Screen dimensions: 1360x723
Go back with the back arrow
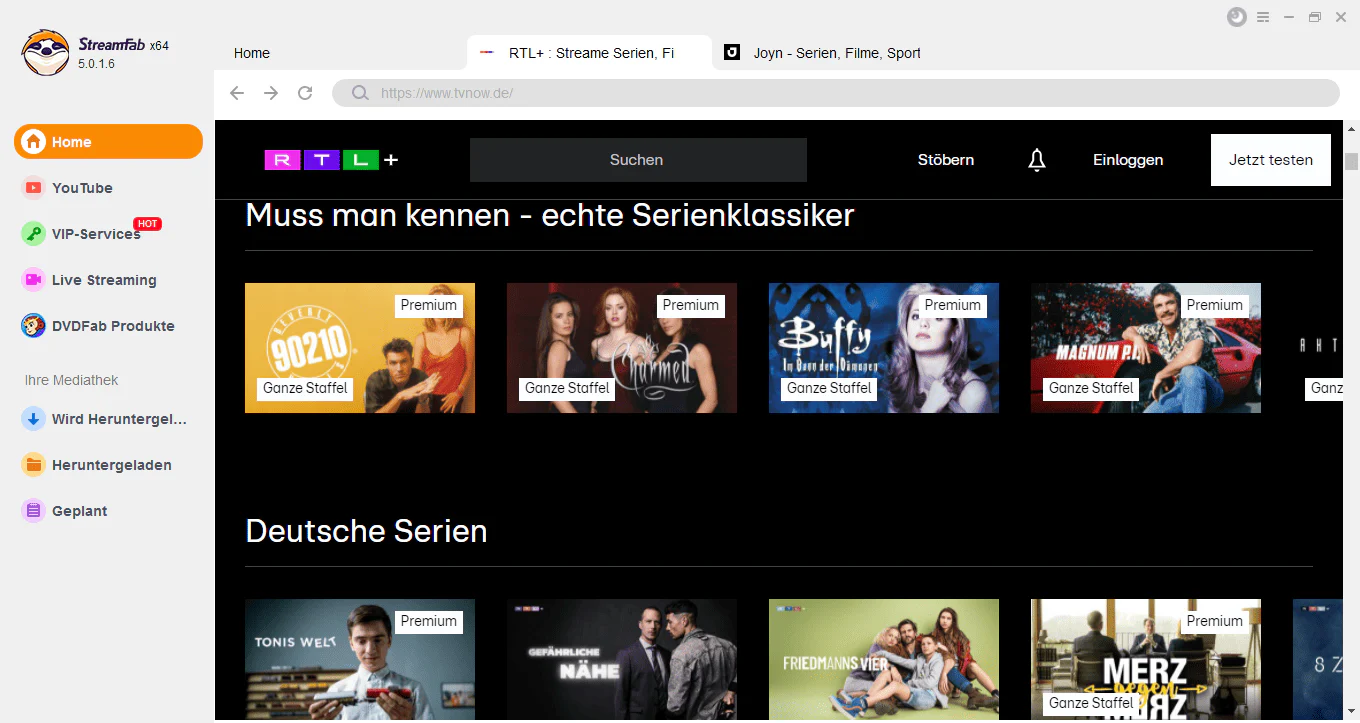point(237,93)
